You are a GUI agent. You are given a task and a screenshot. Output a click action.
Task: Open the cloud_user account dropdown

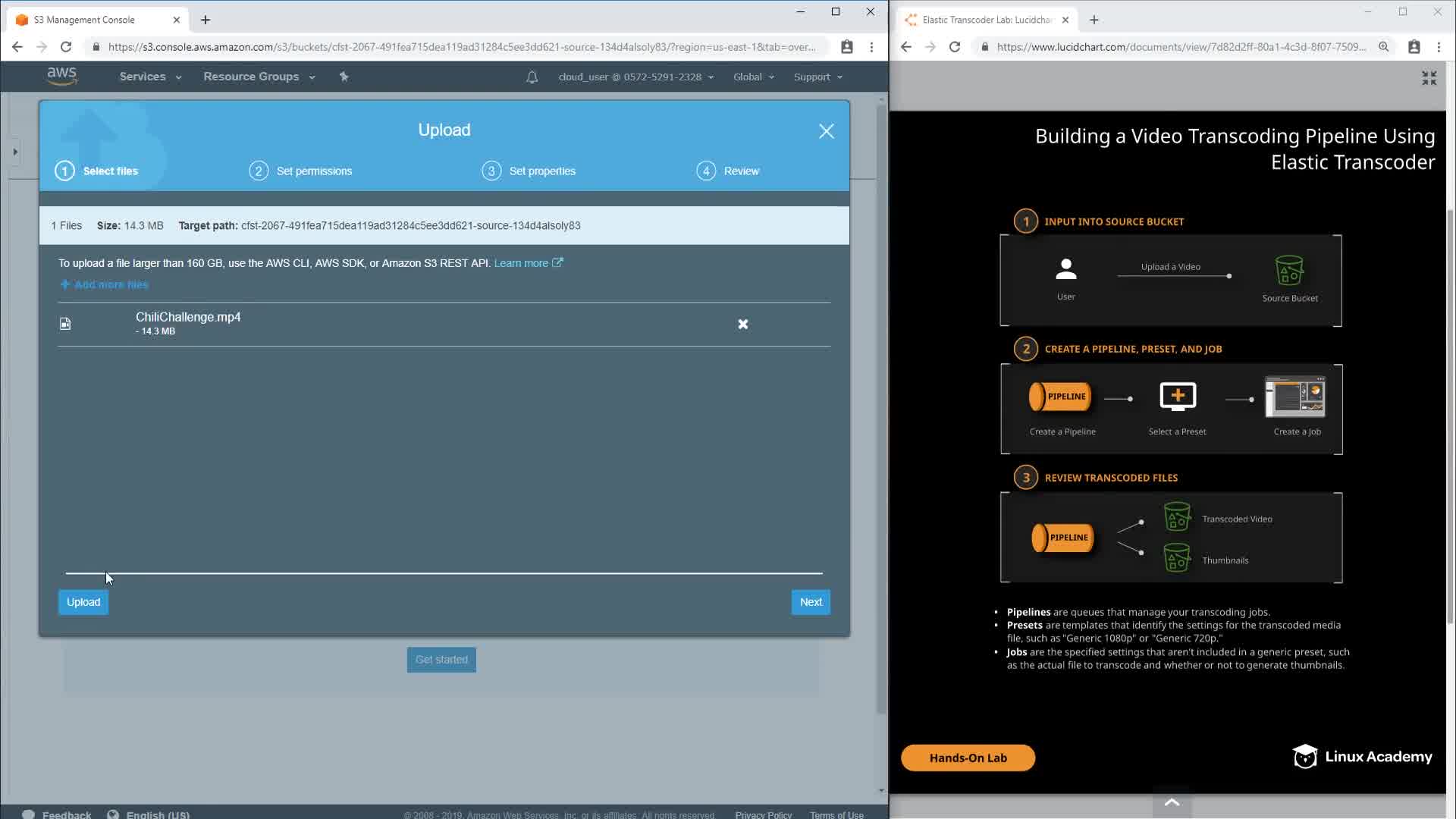[x=635, y=77]
